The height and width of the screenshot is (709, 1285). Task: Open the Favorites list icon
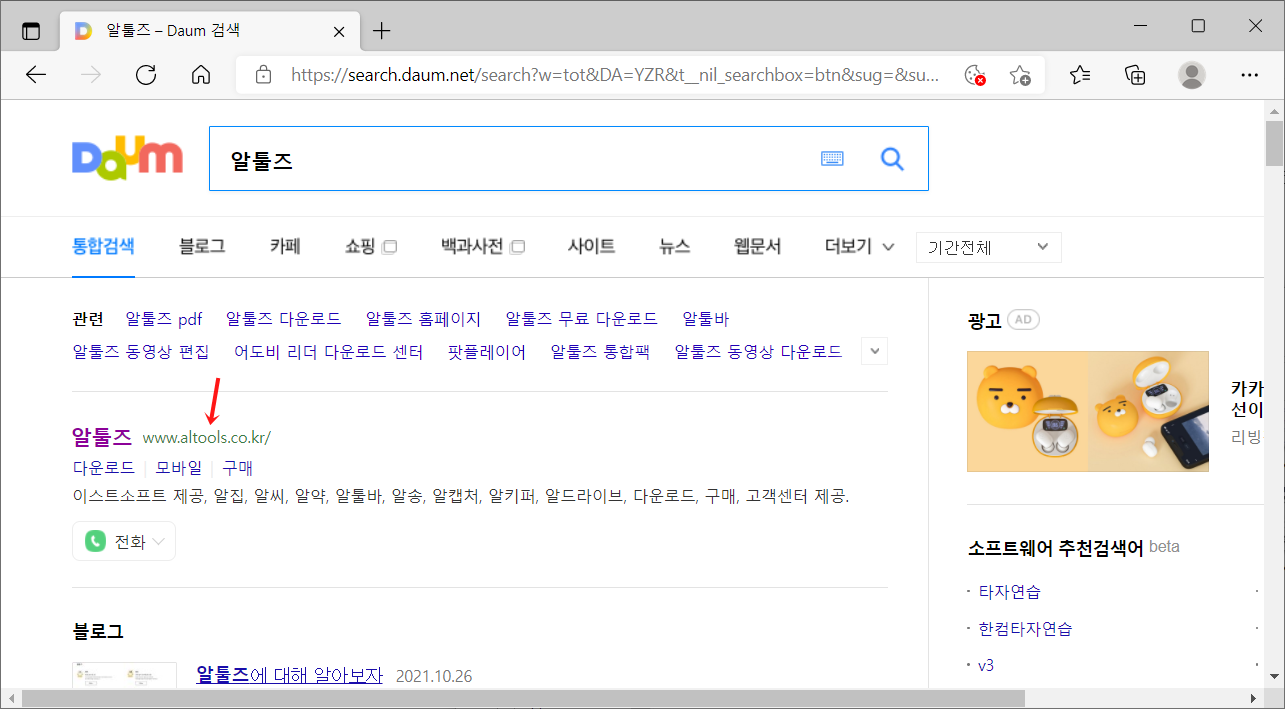click(1080, 75)
